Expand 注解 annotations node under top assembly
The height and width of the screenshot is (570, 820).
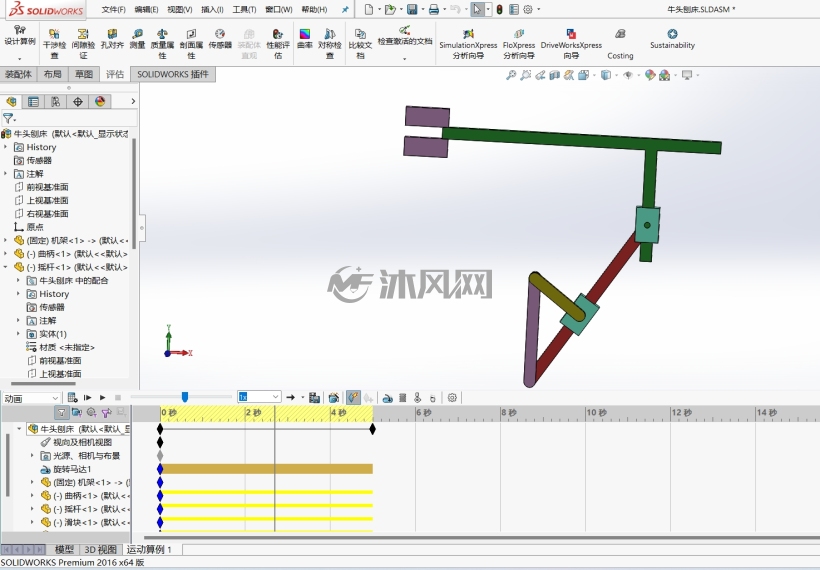(6, 174)
